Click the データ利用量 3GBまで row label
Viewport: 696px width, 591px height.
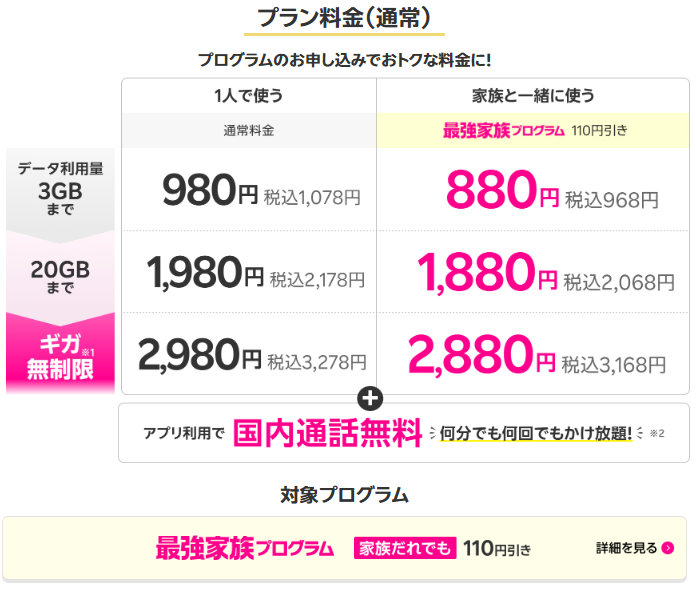tap(60, 187)
